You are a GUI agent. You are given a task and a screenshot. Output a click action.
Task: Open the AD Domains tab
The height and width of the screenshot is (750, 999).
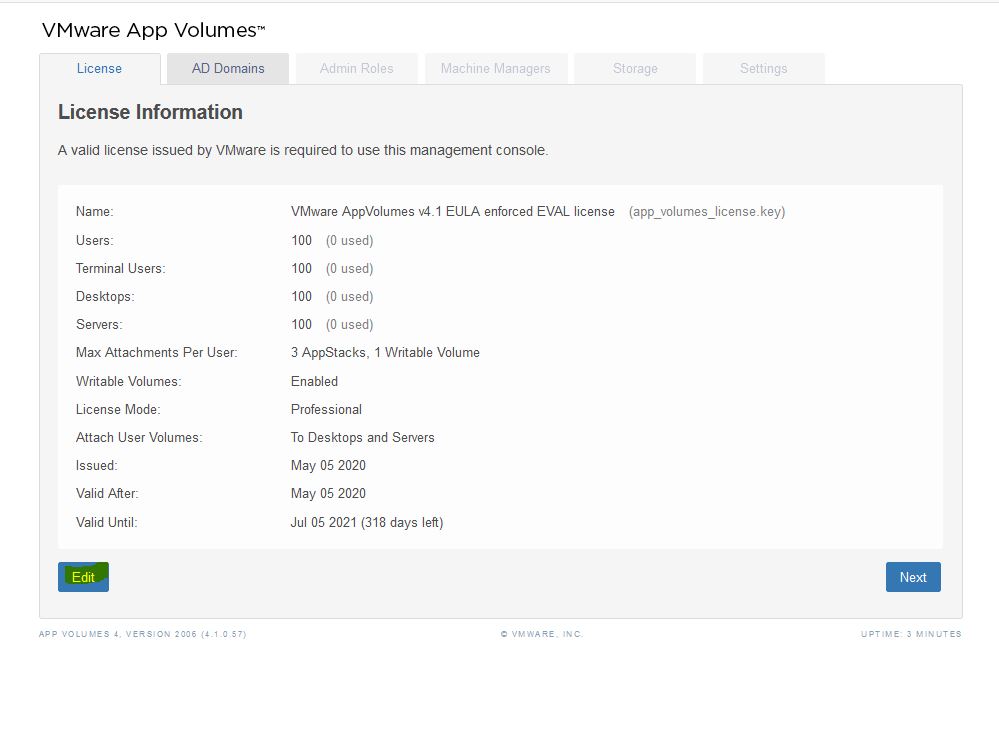click(228, 69)
